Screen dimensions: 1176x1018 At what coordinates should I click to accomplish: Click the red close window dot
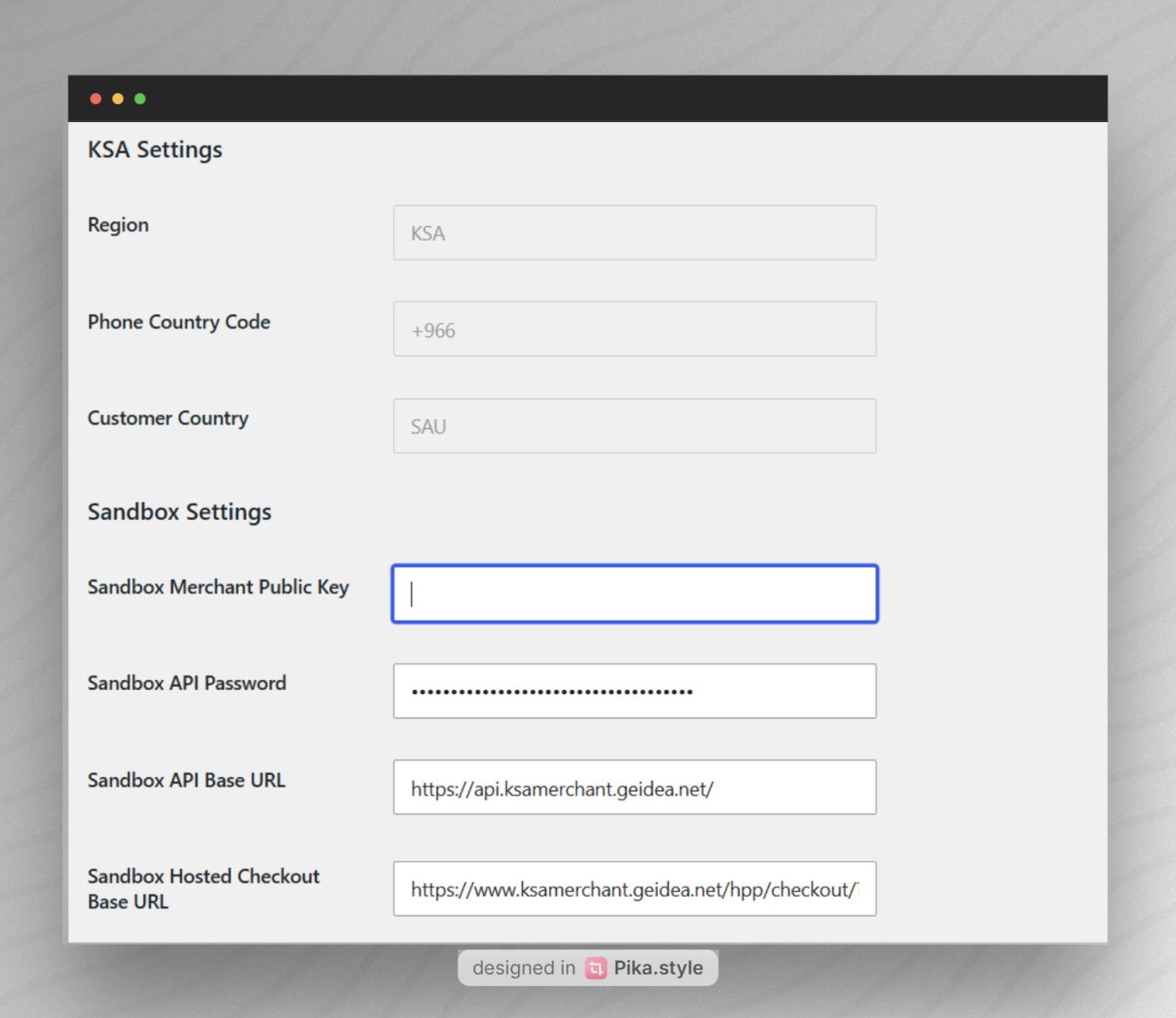click(x=96, y=98)
